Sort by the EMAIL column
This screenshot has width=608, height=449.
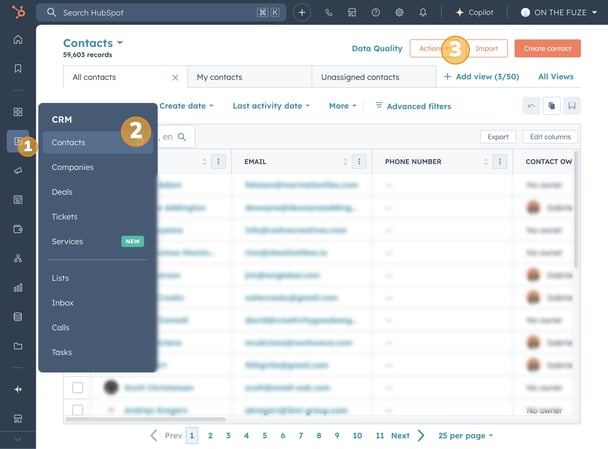(345, 162)
